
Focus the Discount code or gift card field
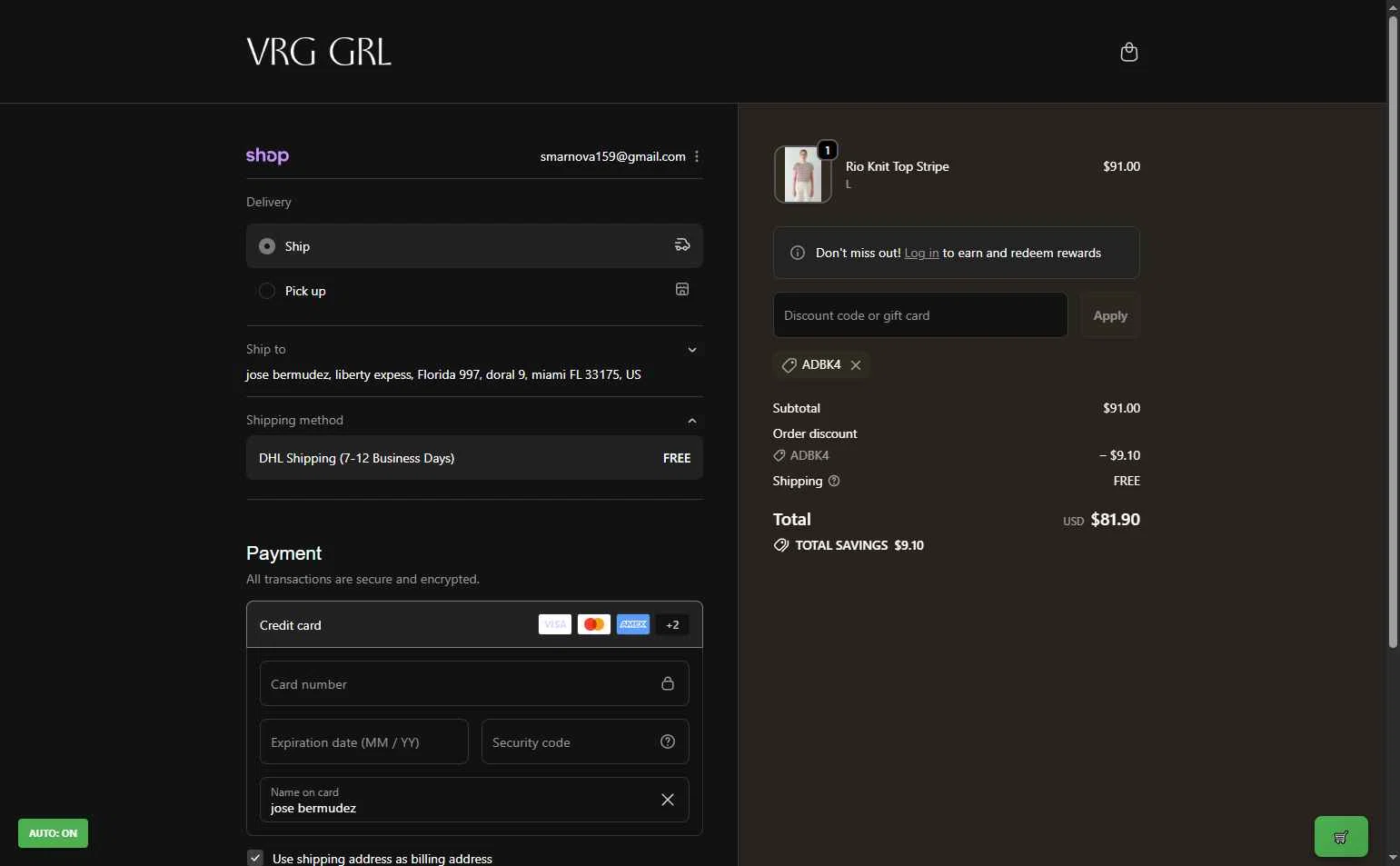(920, 315)
